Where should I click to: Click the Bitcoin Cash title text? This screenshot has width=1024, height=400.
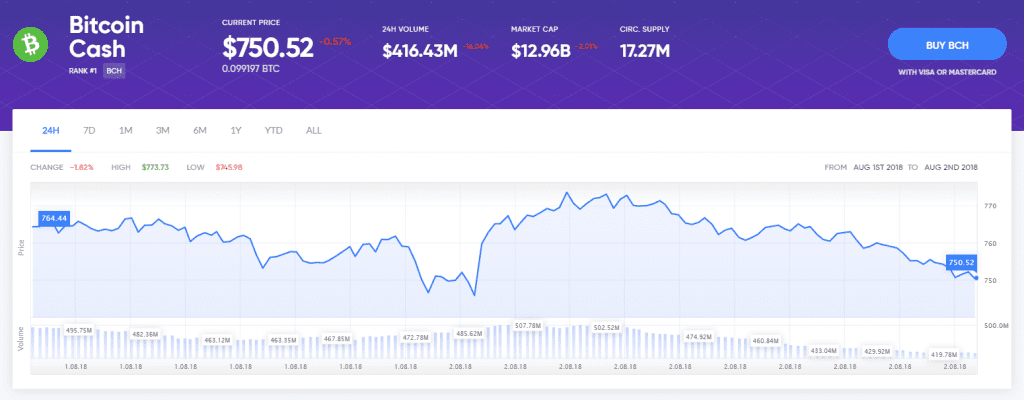(x=106, y=37)
